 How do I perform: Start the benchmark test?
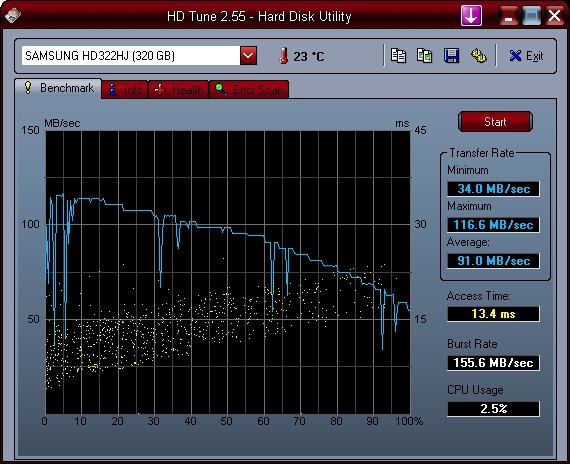pos(495,122)
